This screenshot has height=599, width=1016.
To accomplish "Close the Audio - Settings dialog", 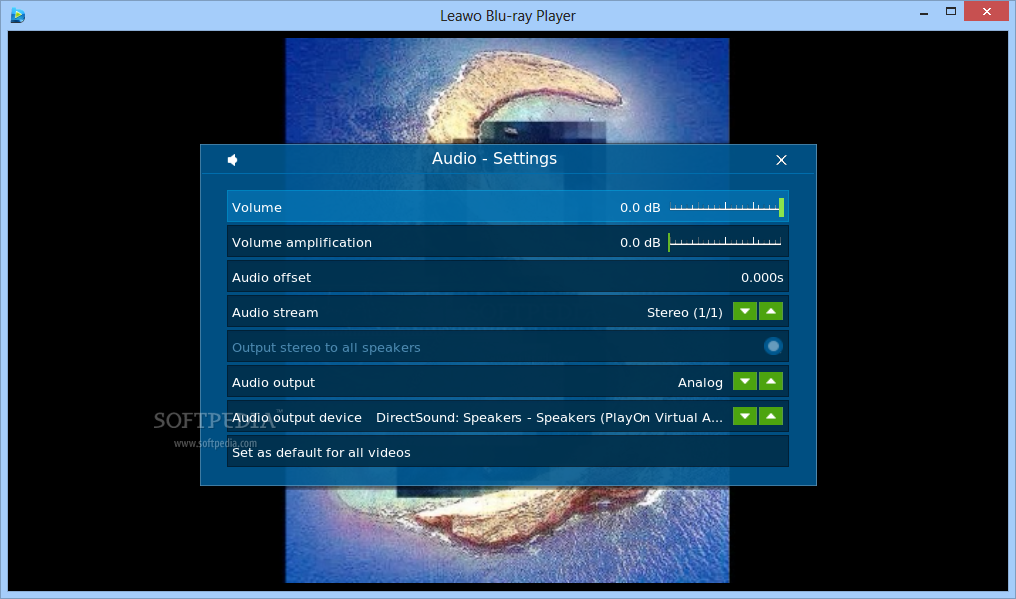I will click(x=781, y=160).
